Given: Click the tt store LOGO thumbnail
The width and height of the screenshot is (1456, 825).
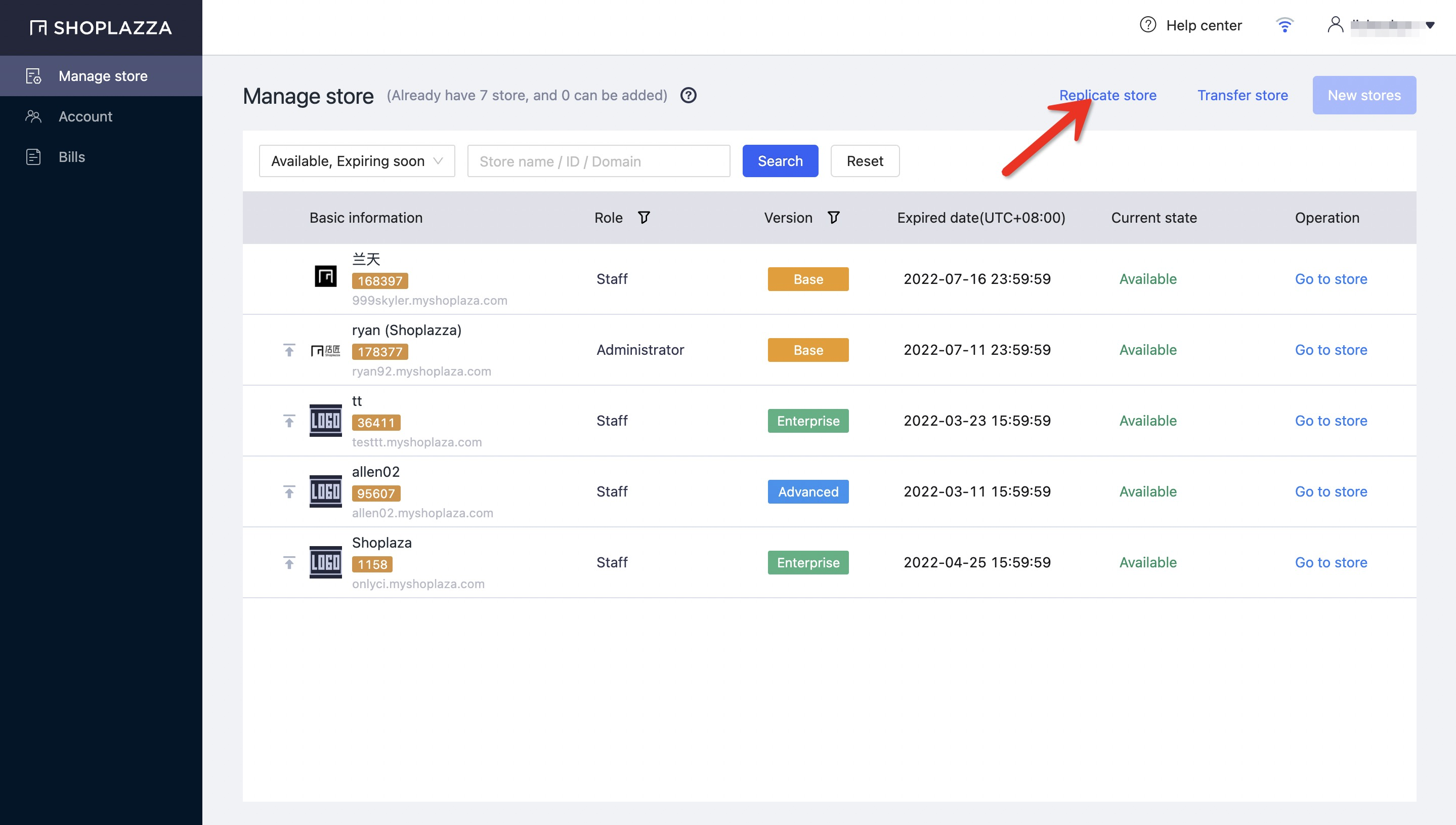Looking at the screenshot, I should [x=326, y=421].
